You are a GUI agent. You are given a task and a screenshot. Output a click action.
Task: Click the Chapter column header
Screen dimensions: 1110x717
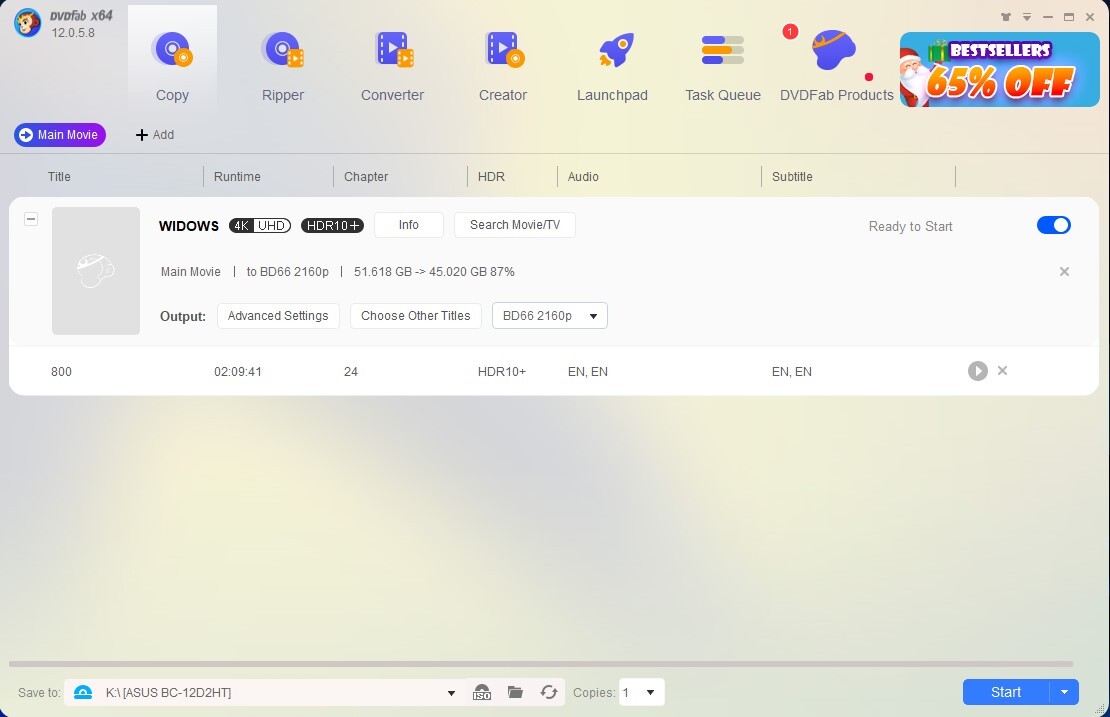(366, 176)
